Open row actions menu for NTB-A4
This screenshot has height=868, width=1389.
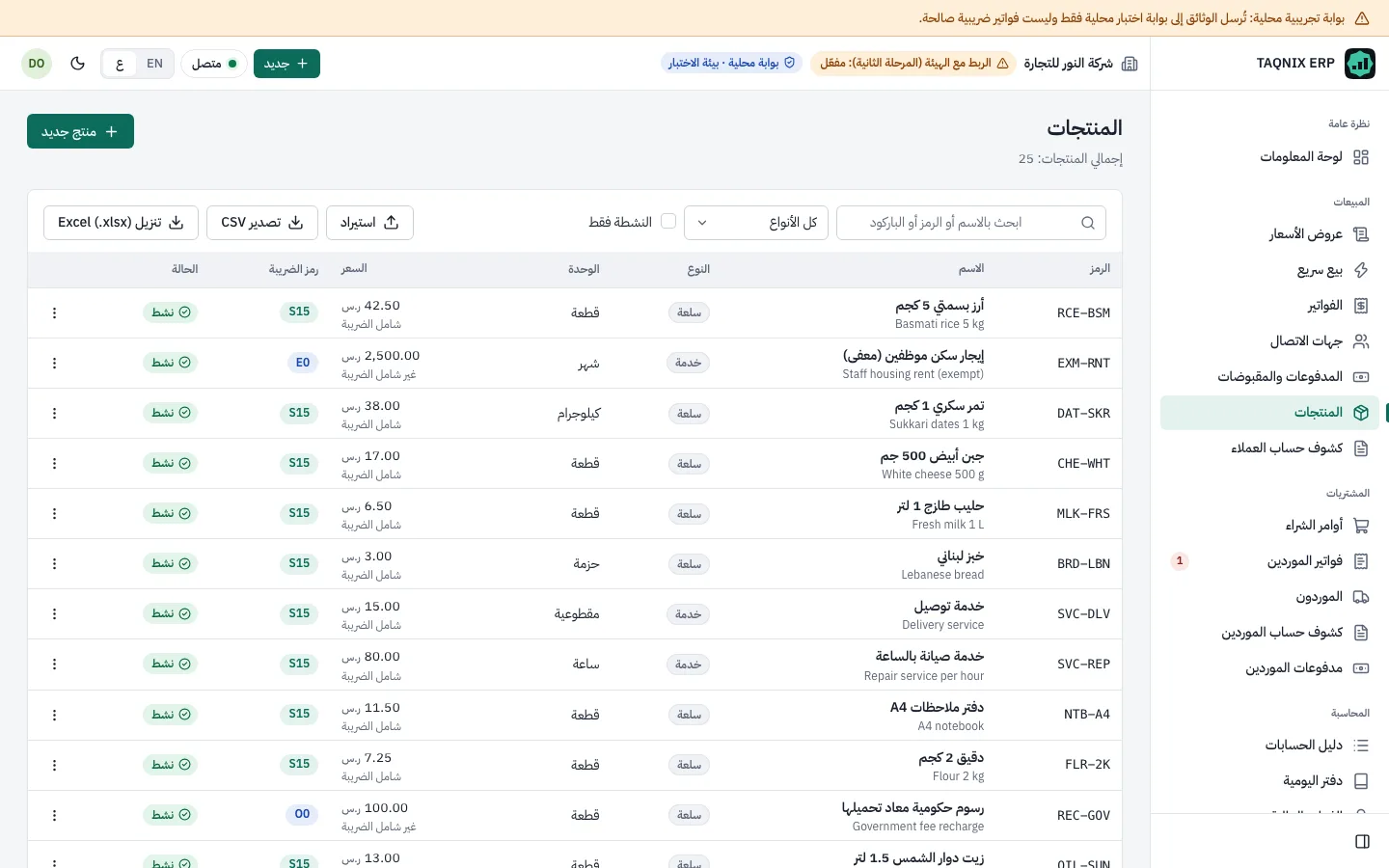click(54, 715)
